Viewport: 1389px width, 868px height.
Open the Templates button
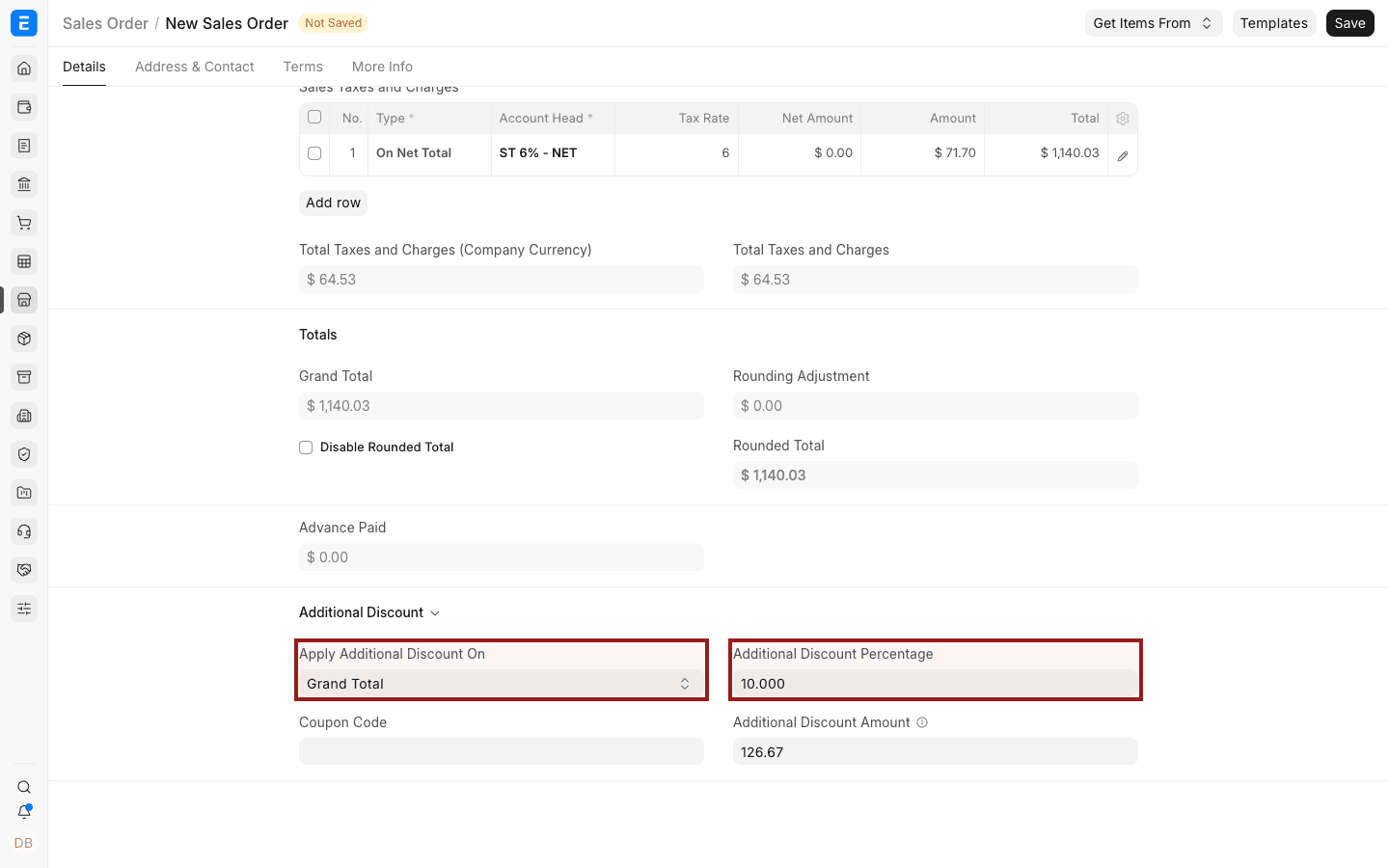tap(1273, 23)
